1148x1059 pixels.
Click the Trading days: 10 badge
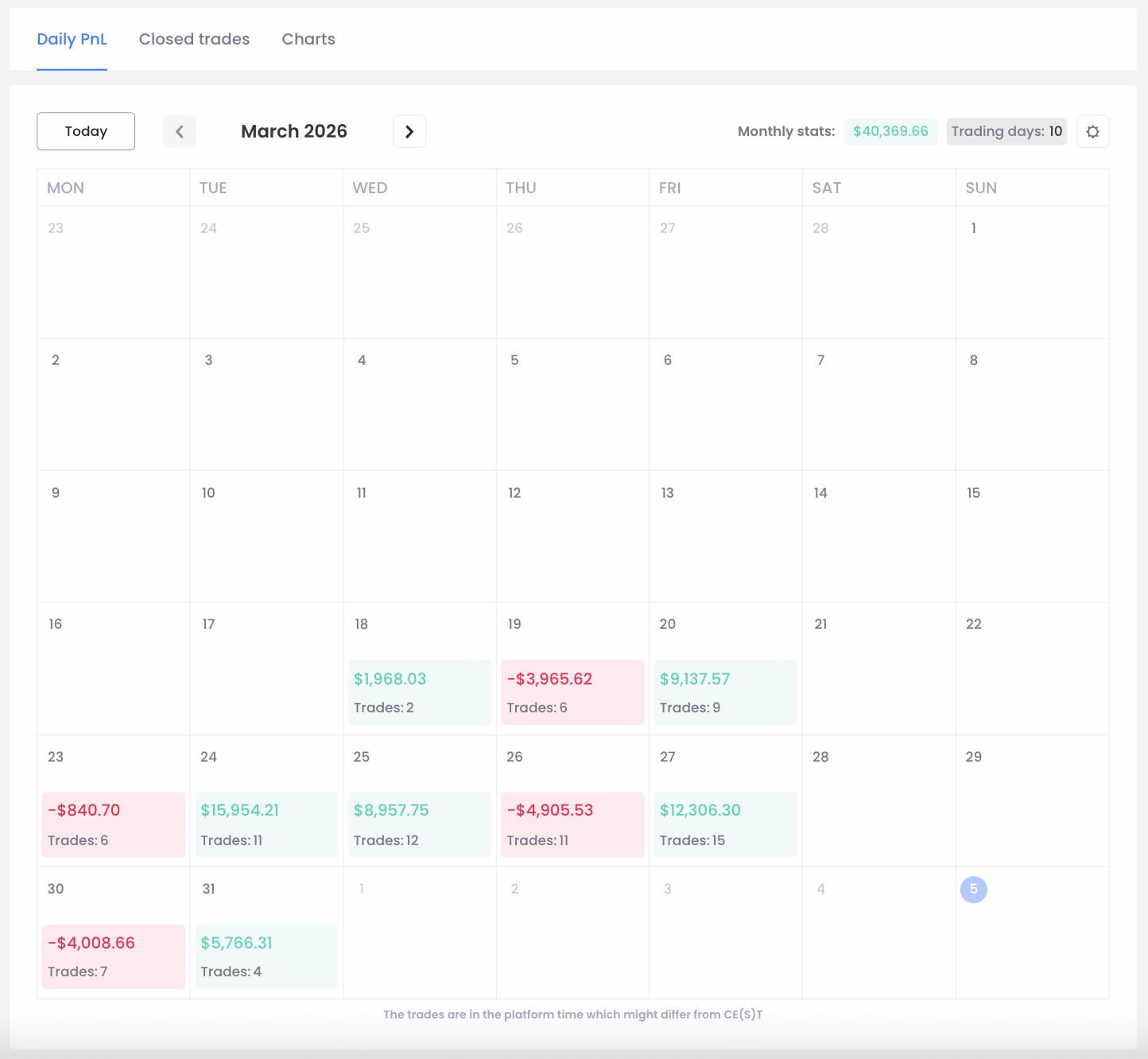tap(1006, 131)
